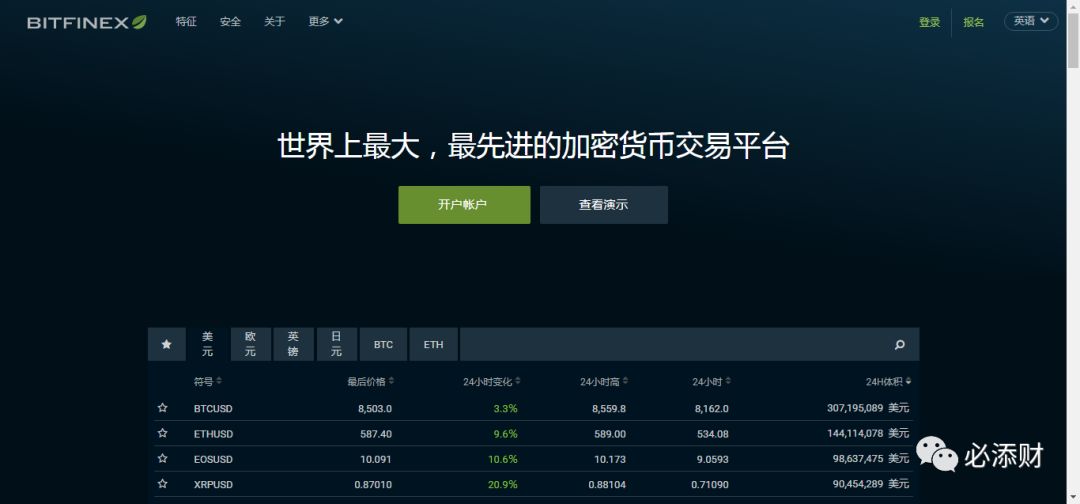Favorite the ETHUSD row star

click(163, 434)
